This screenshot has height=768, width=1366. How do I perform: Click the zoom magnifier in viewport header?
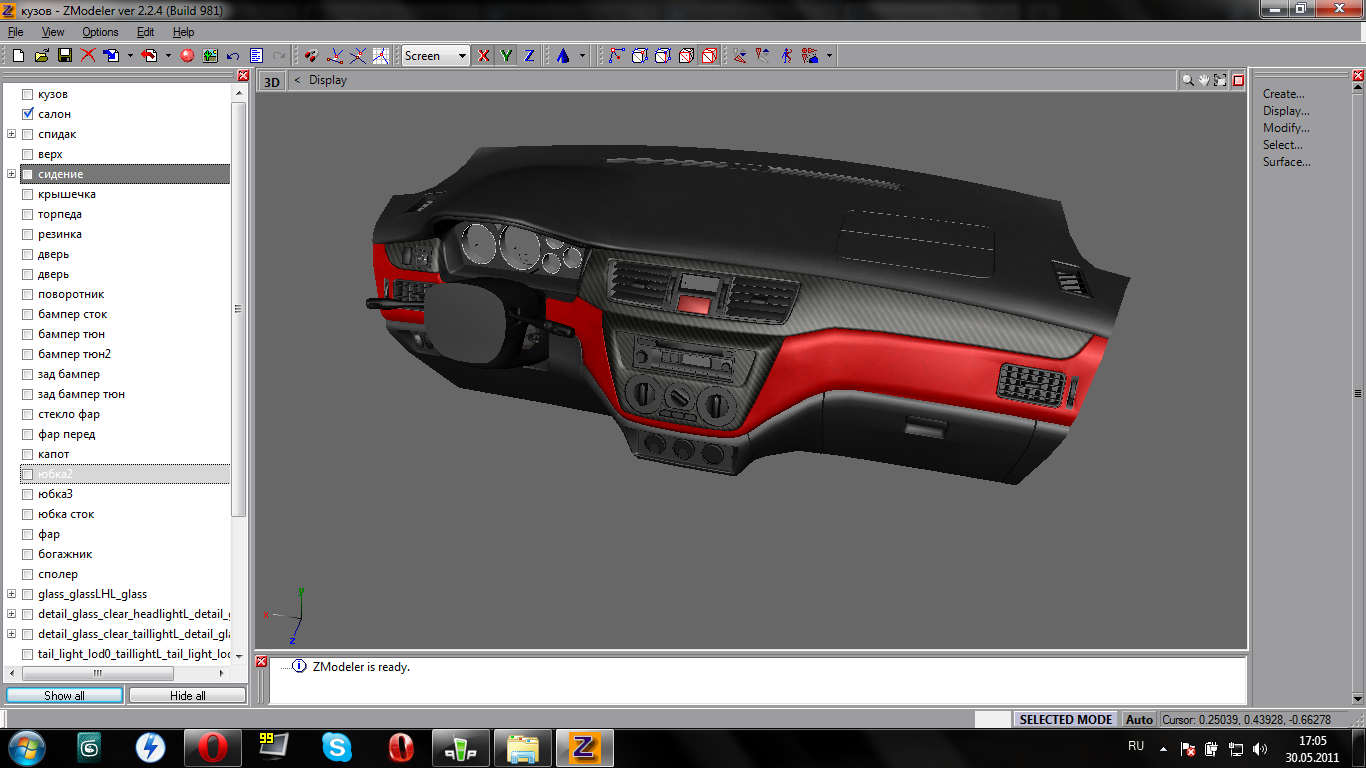point(1188,80)
